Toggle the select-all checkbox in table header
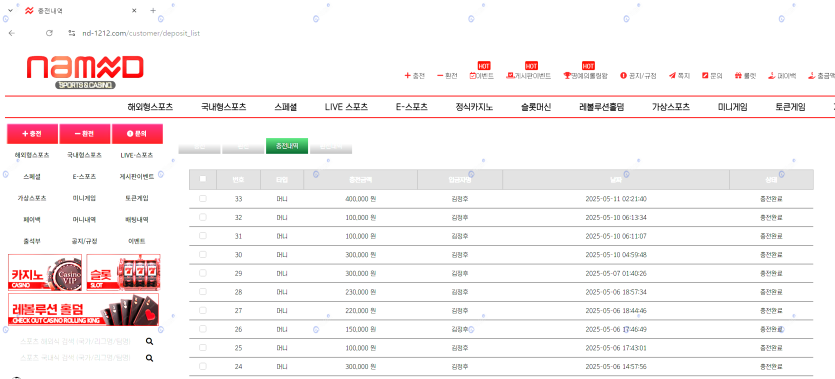Screen dimensions: 835x379 pos(202,179)
